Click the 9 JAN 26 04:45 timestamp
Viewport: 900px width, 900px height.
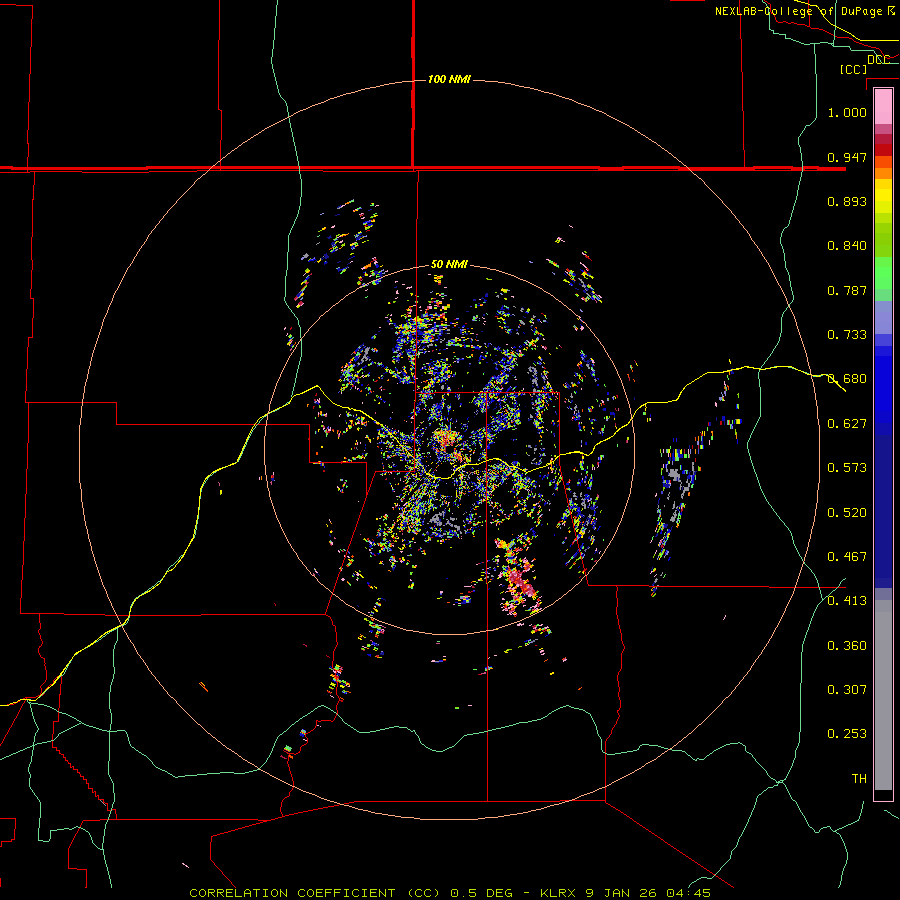pyautogui.click(x=648, y=893)
